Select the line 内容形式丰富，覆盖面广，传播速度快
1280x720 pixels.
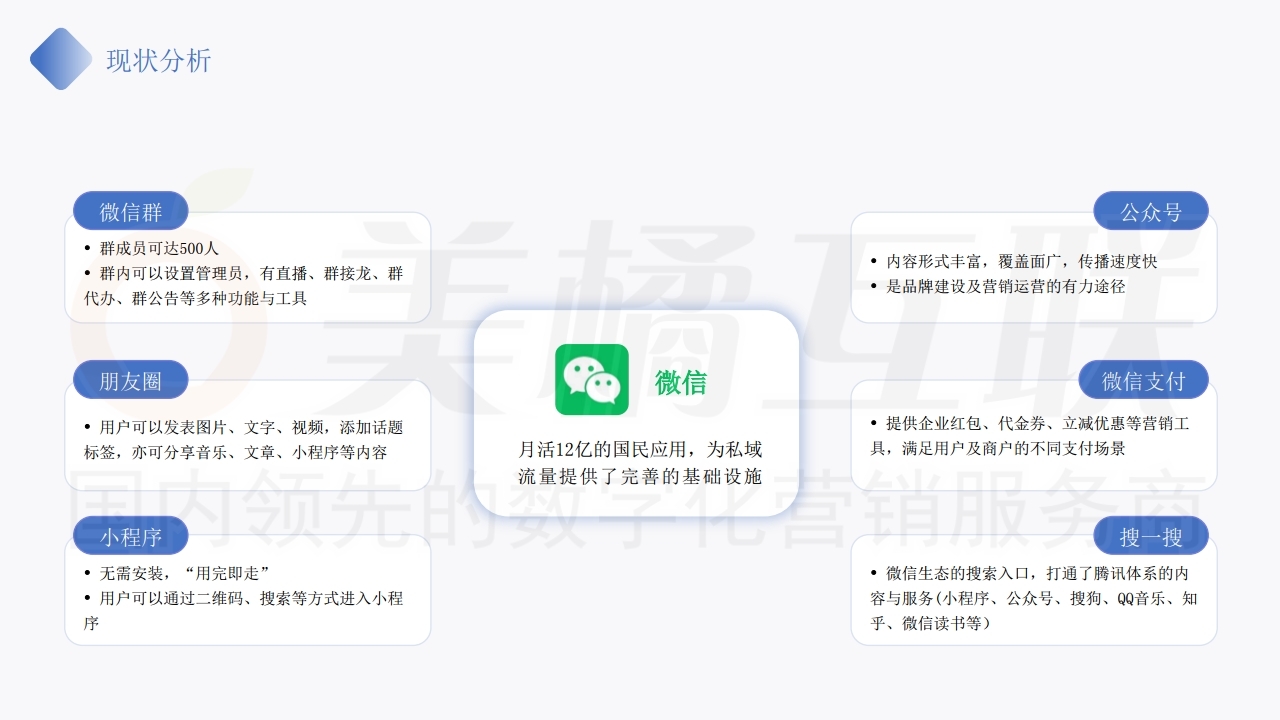[1021, 261]
